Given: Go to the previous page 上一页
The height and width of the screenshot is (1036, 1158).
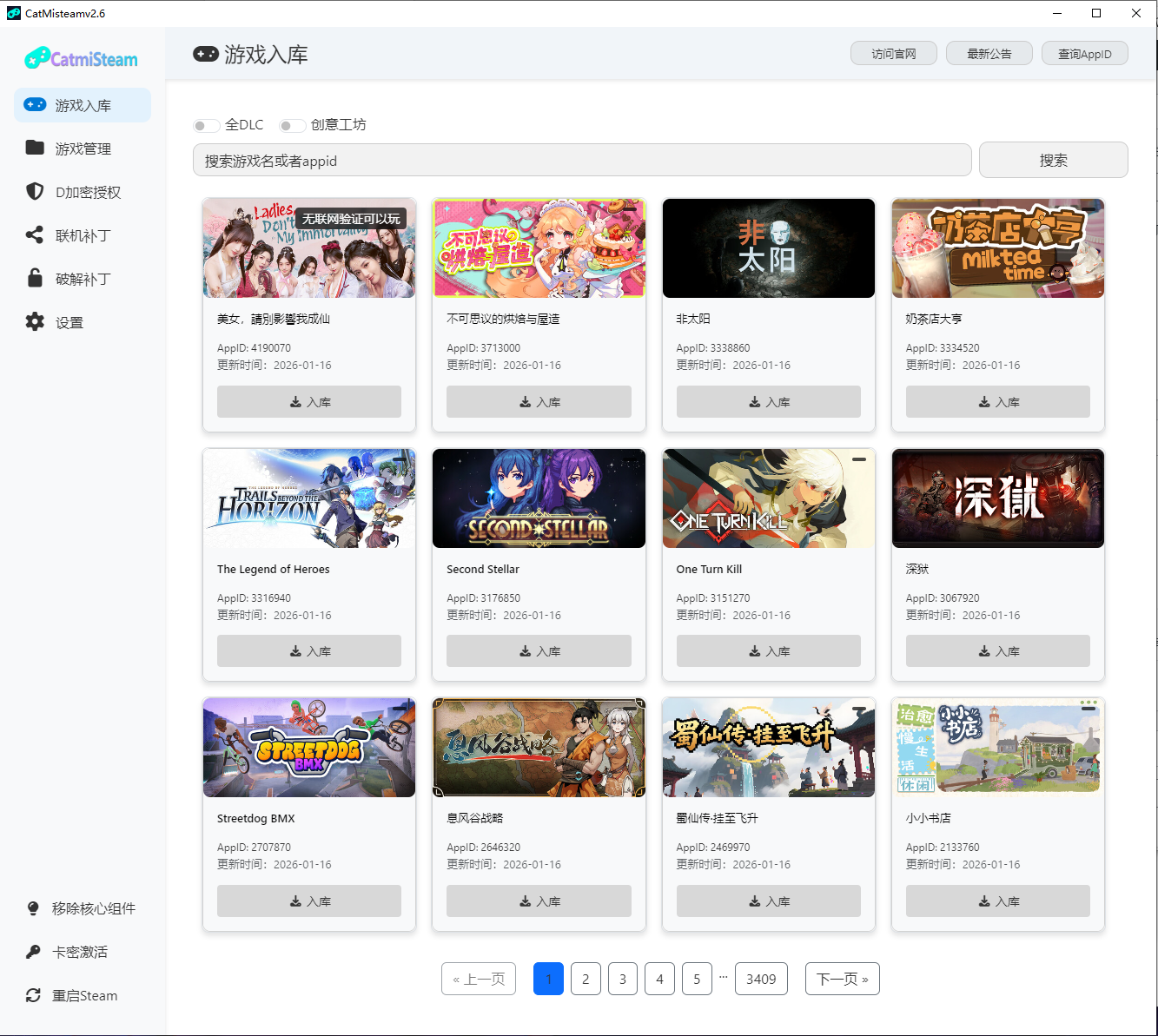Looking at the screenshot, I should click(479, 979).
